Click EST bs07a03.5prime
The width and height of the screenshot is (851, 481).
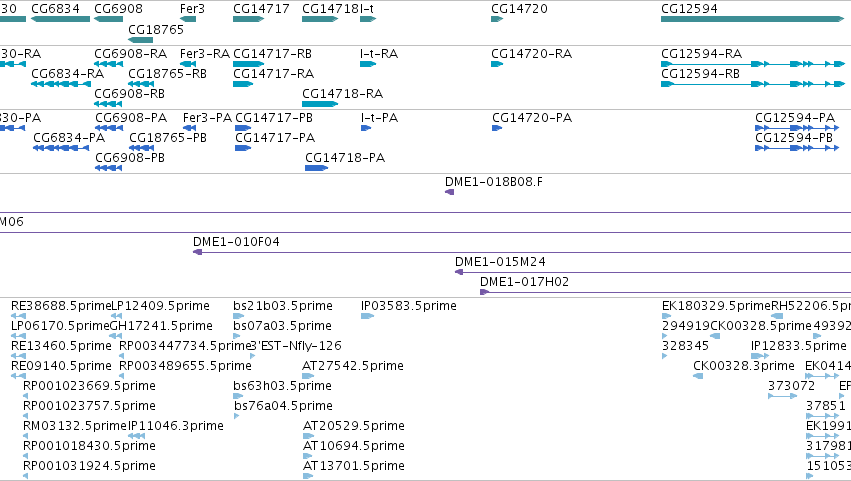click(x=282, y=326)
